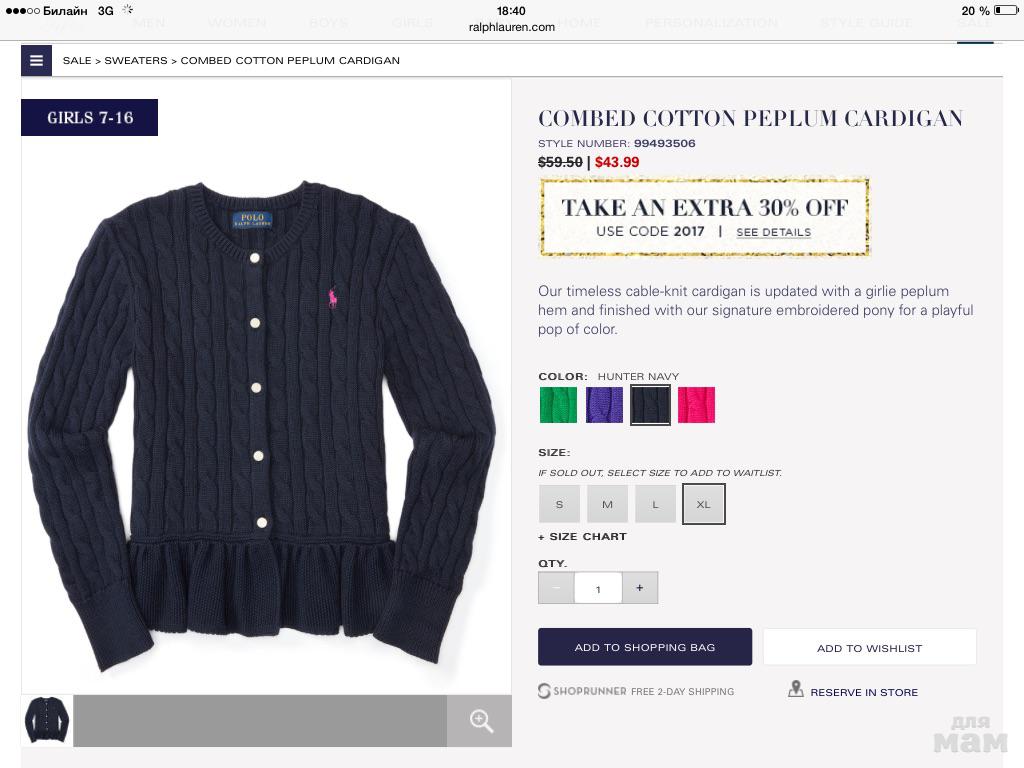Screen dimensions: 1024x768
Task: Go to the SALE breadcrumb
Action: coord(77,61)
